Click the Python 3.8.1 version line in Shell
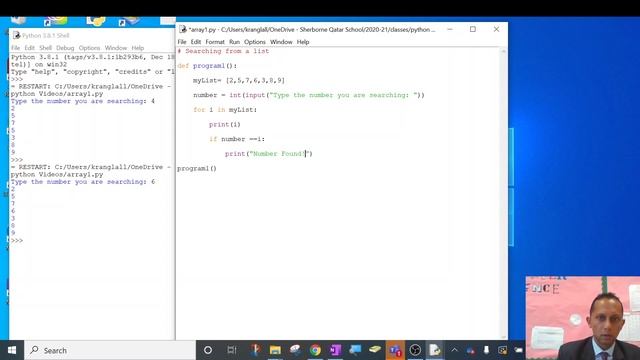Screen dimensions: 640x360 pyautogui.click(x=92, y=57)
